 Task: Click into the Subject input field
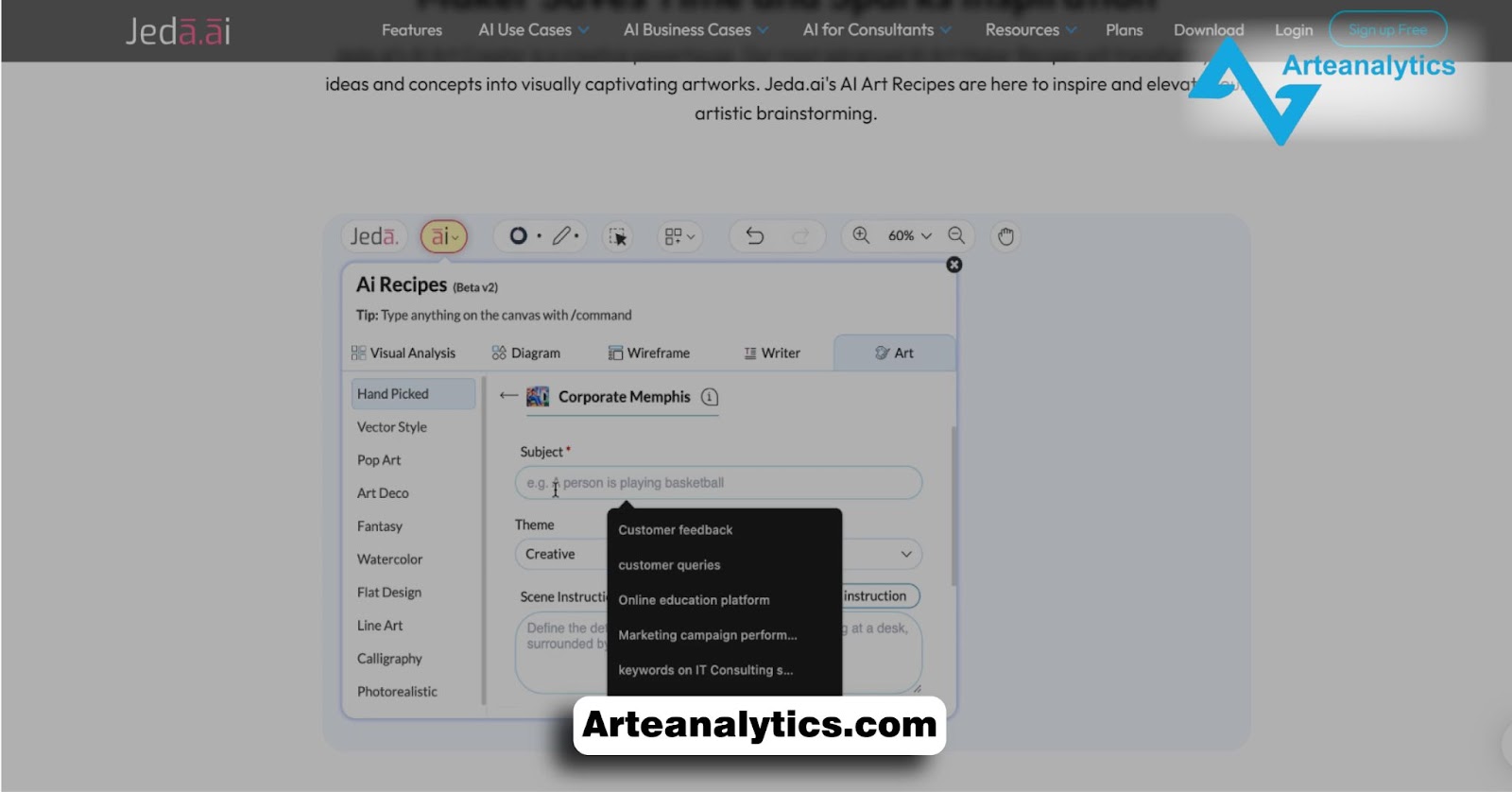point(718,483)
